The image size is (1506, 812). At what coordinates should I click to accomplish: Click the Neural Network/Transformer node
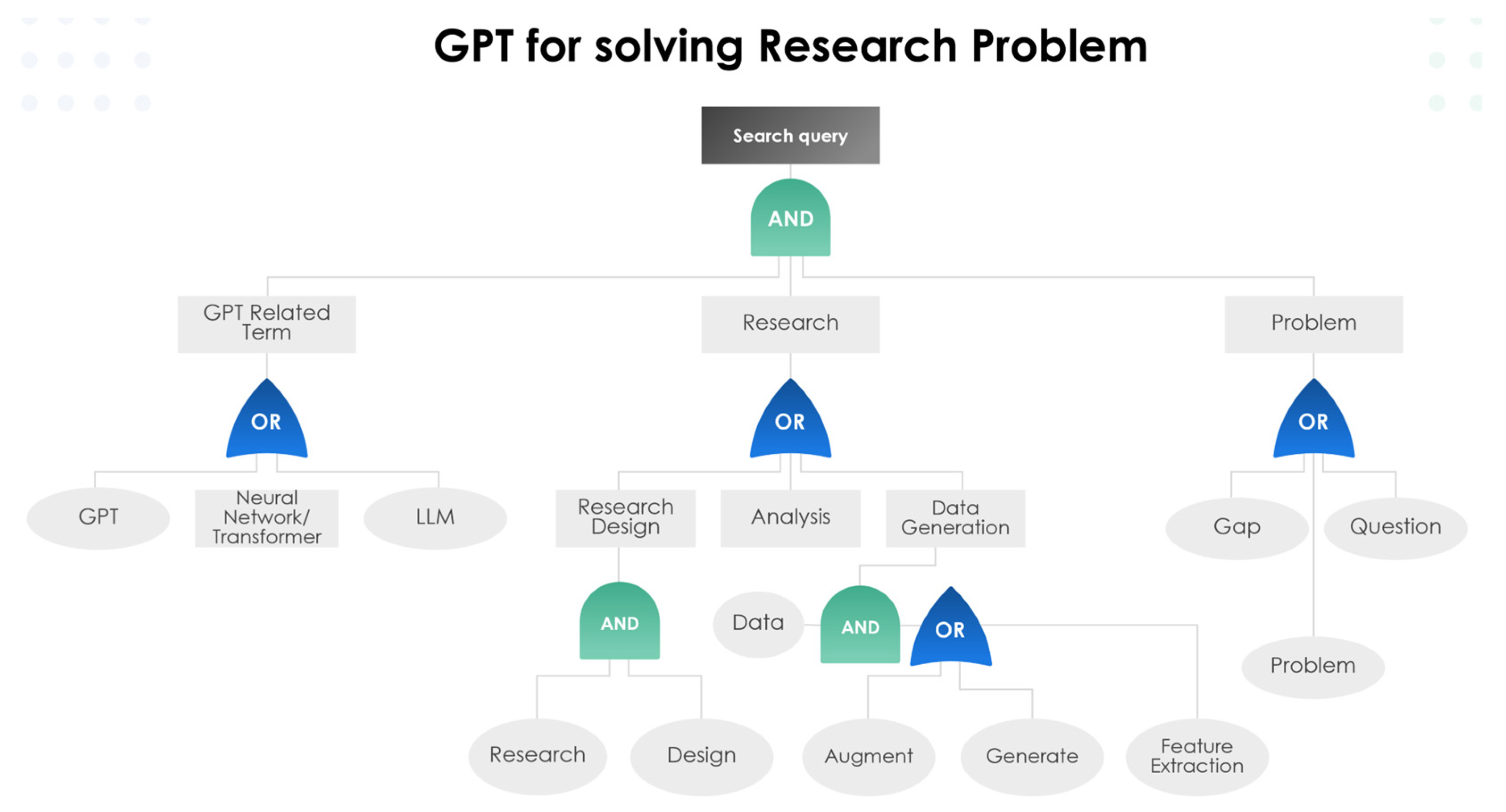click(x=266, y=518)
